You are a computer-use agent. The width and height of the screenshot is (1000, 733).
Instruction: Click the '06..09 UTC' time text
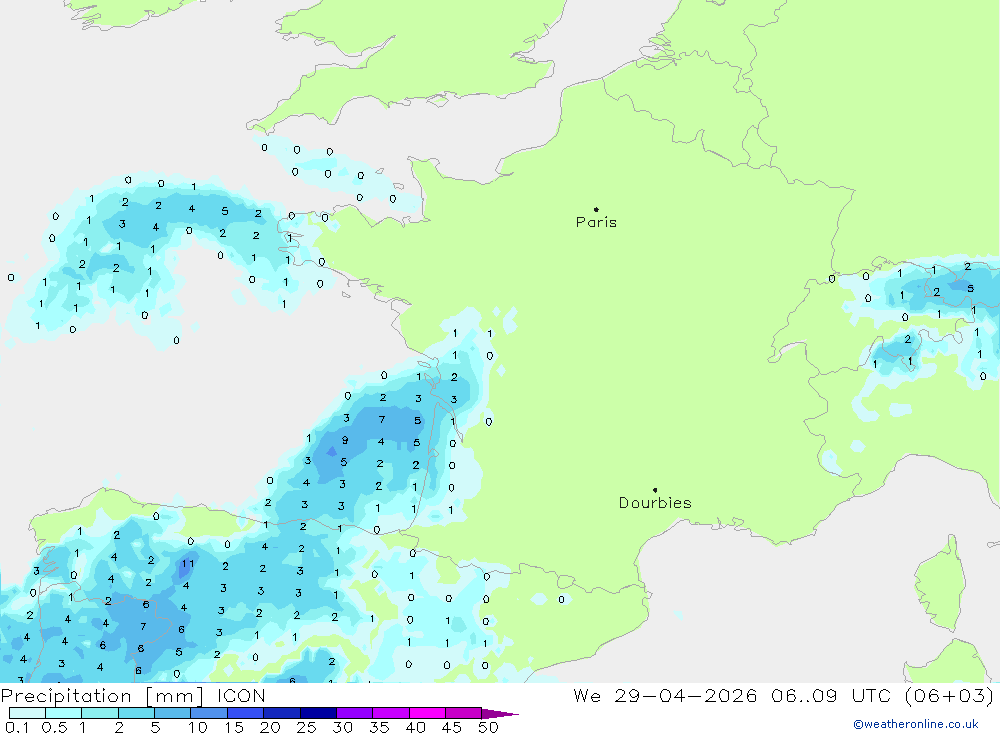(x=830, y=696)
